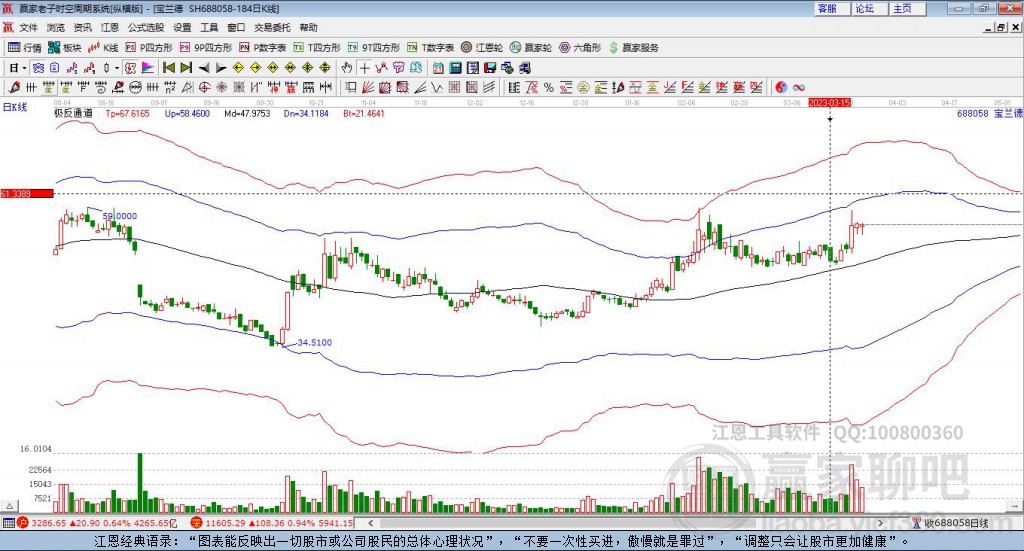
Task: Select the circled target cycle tool
Action: tap(204, 87)
